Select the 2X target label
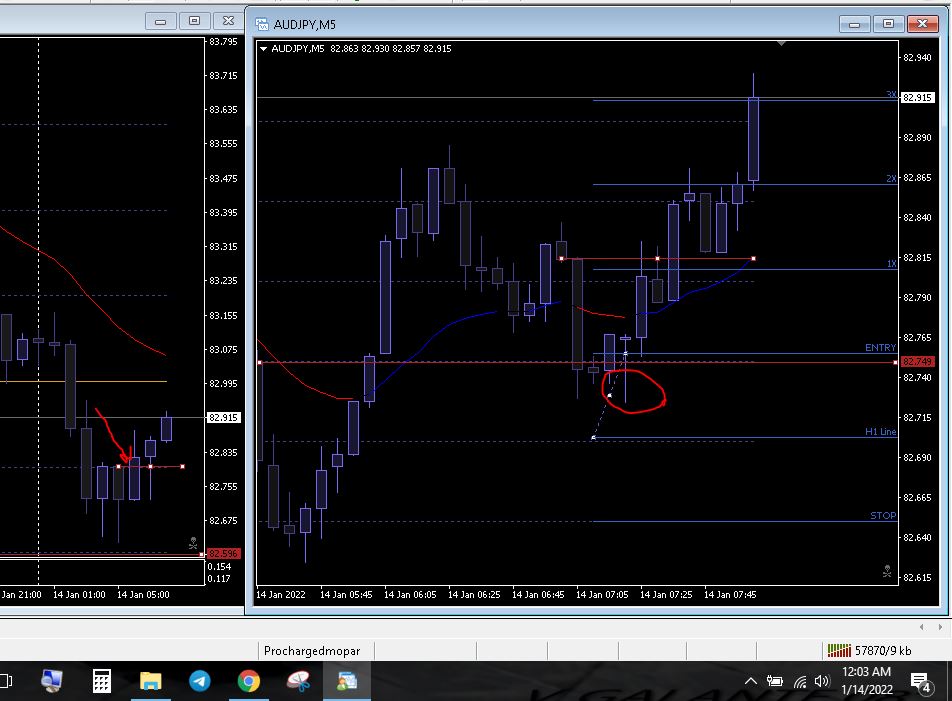Screen dimensions: 952x701 [x=891, y=178]
